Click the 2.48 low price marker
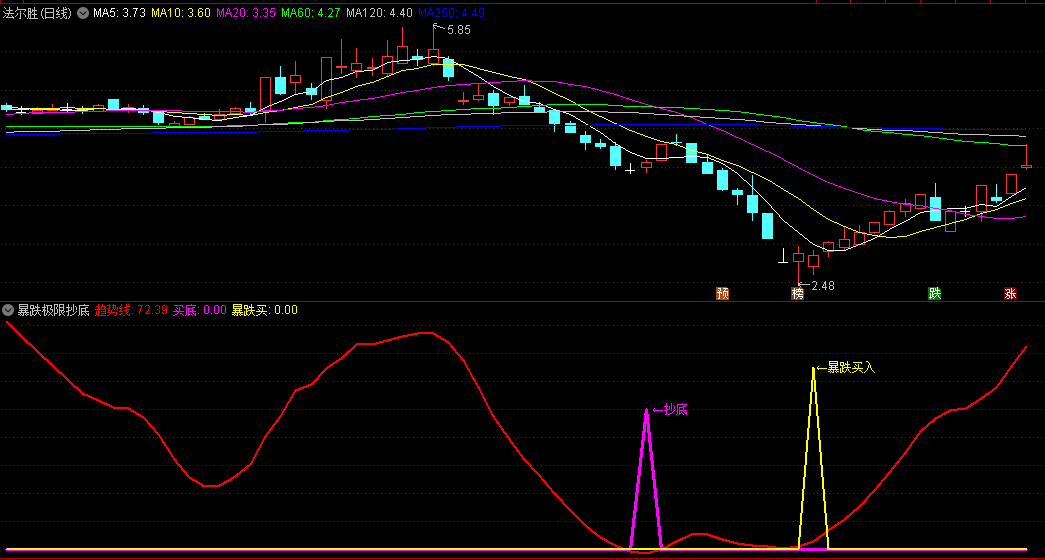Image resolution: width=1045 pixels, height=560 pixels. coord(821,286)
